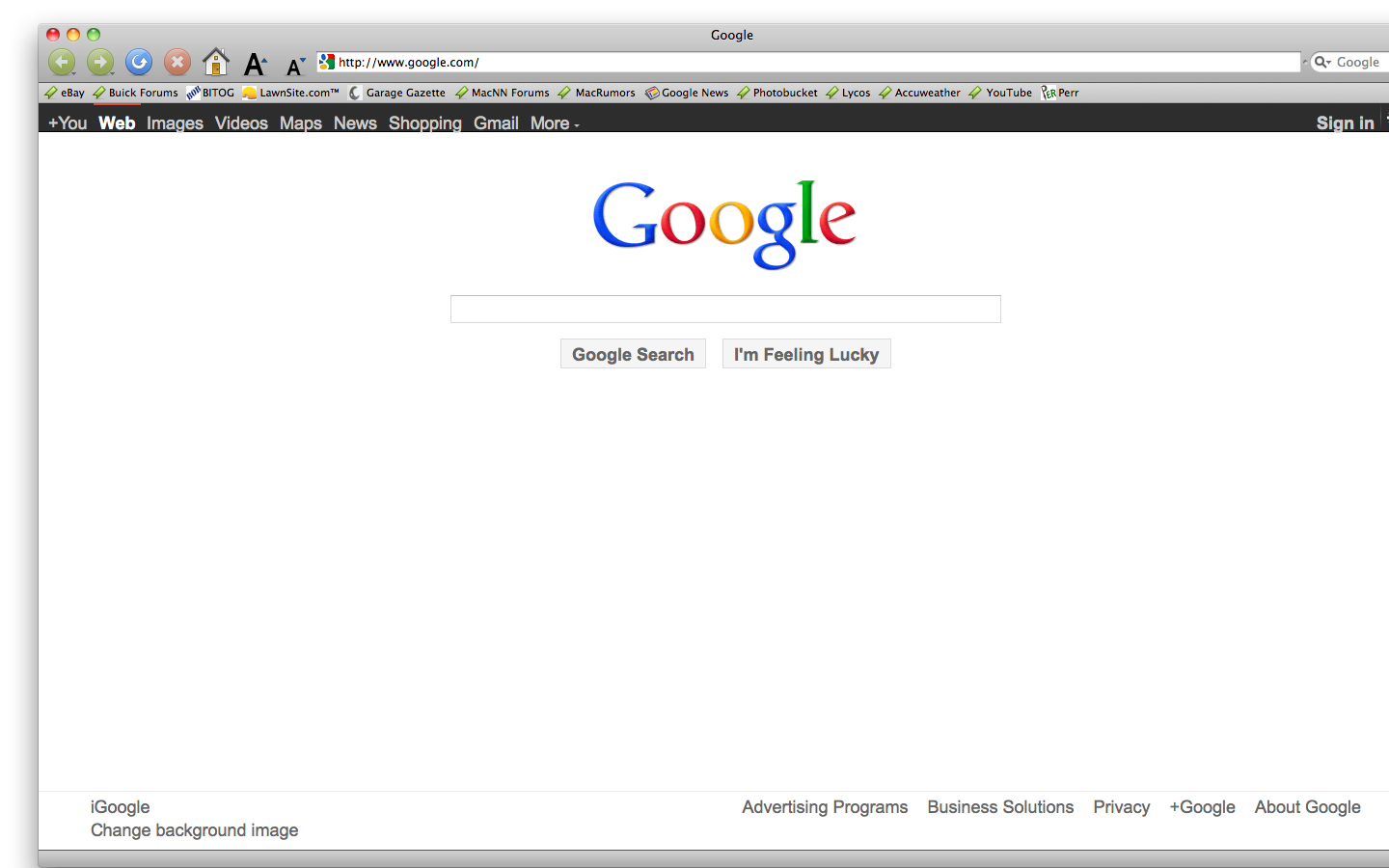Viewport: 1389px width, 868px height.
Task: Decrease text size with the smaller A icon
Action: point(295,66)
